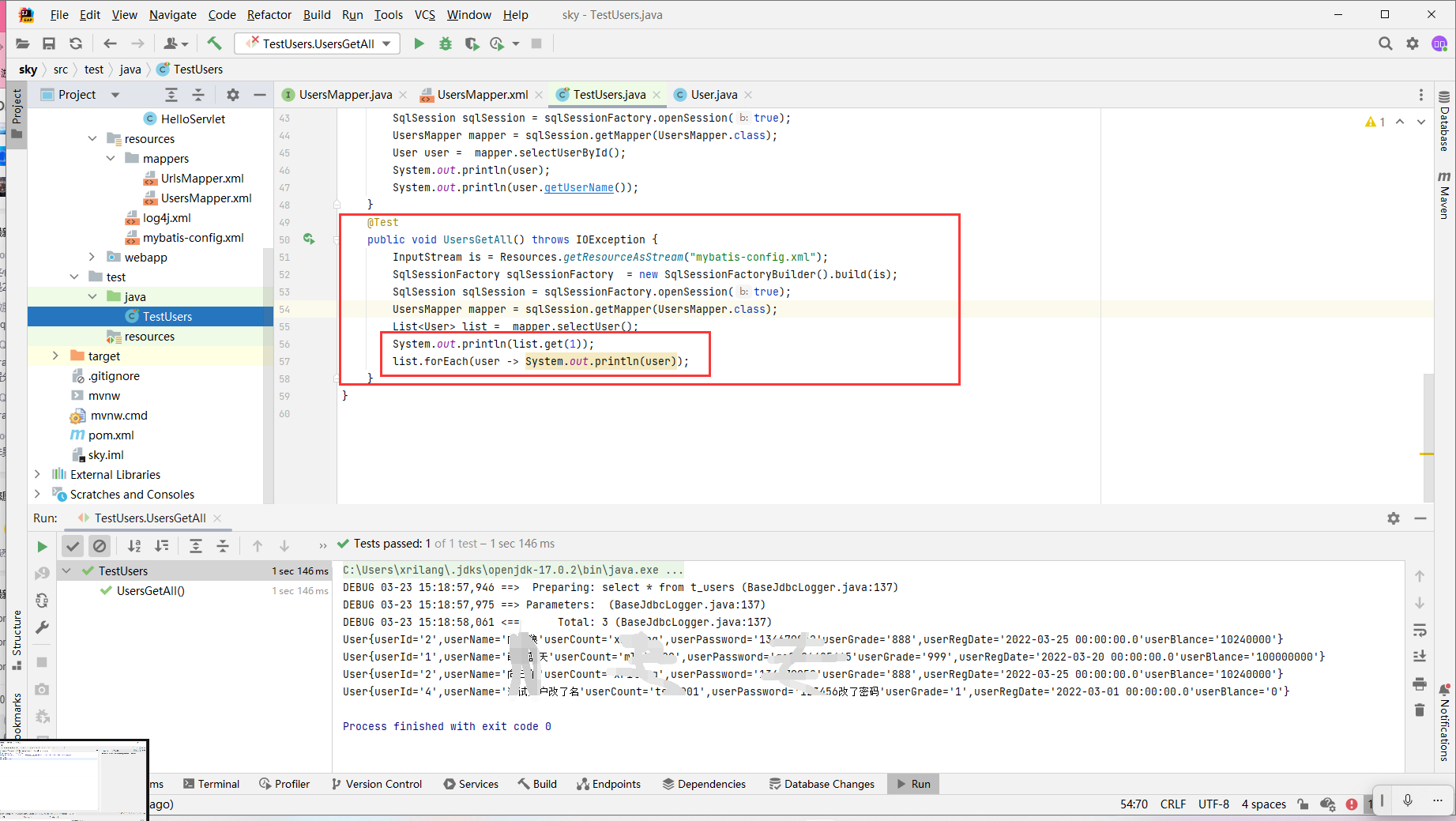Run TestUsers.UsersGetAll with green play button
Image resolution: width=1456 pixels, height=821 pixels.
click(x=419, y=43)
